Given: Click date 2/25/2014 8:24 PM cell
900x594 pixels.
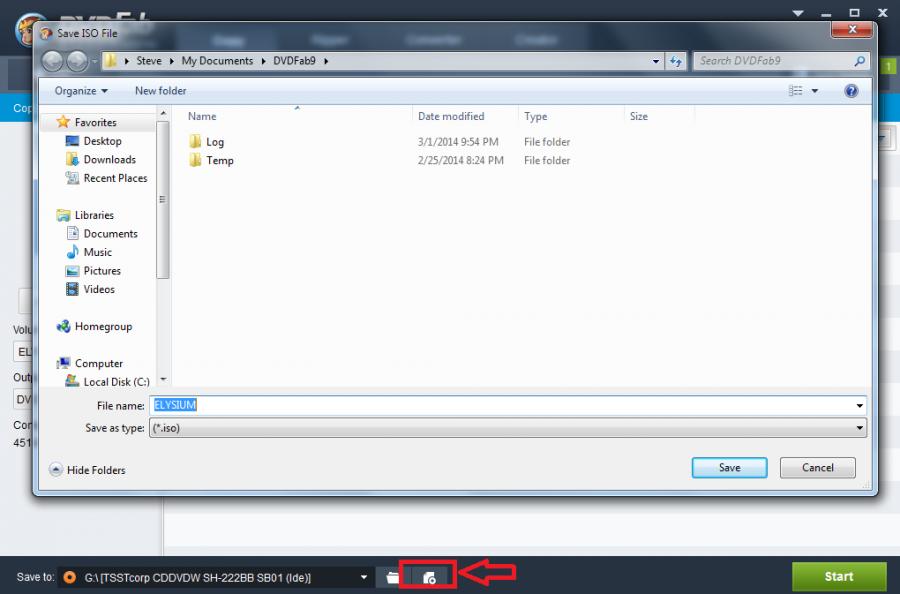Looking at the screenshot, I should tap(460, 160).
